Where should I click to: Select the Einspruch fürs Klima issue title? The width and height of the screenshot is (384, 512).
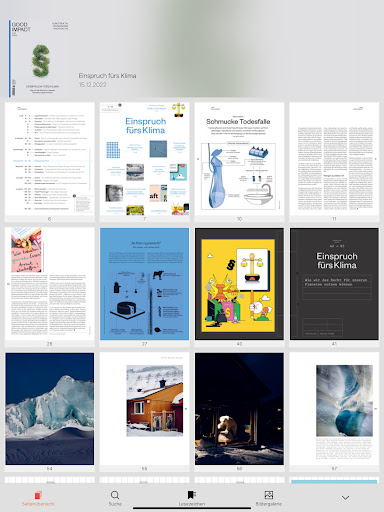pyautogui.click(x=107, y=76)
